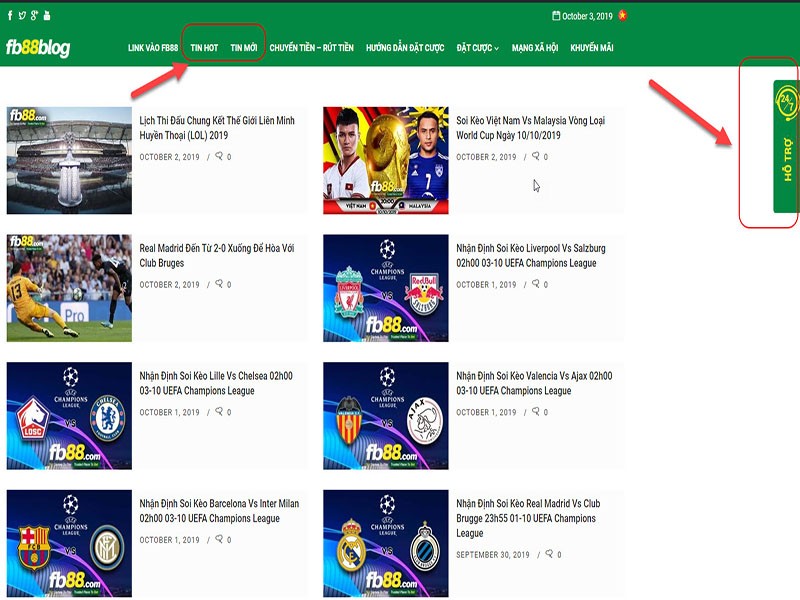Open the 24/7 Hỗ Trợ support widget
This screenshot has width=800, height=600.
coord(786,146)
